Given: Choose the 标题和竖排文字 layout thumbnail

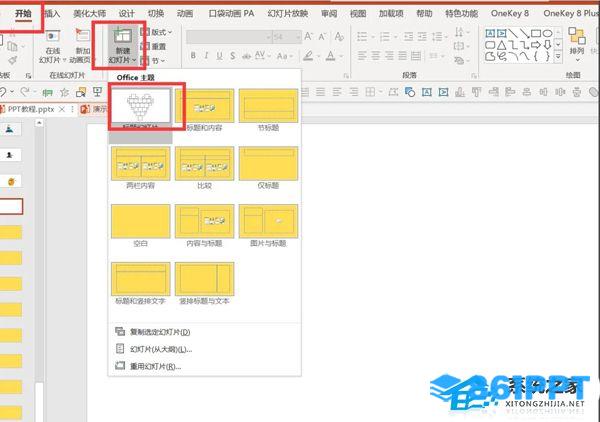Looking at the screenshot, I should (140, 279).
